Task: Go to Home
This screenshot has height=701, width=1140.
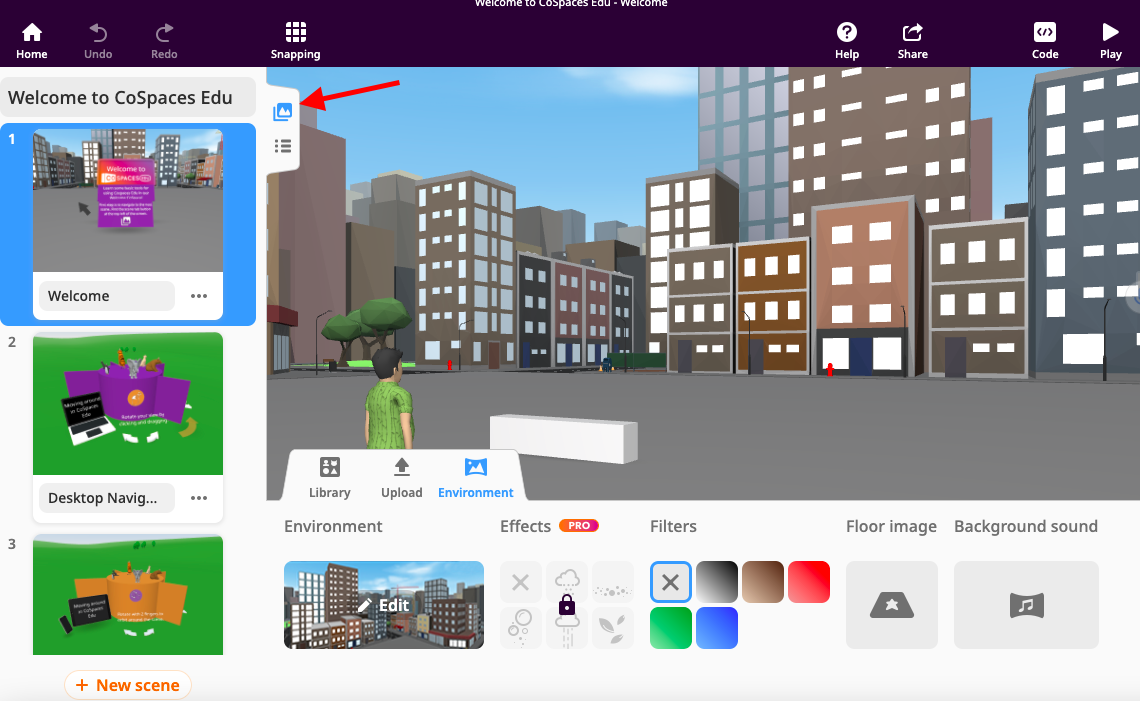Action: [32, 41]
